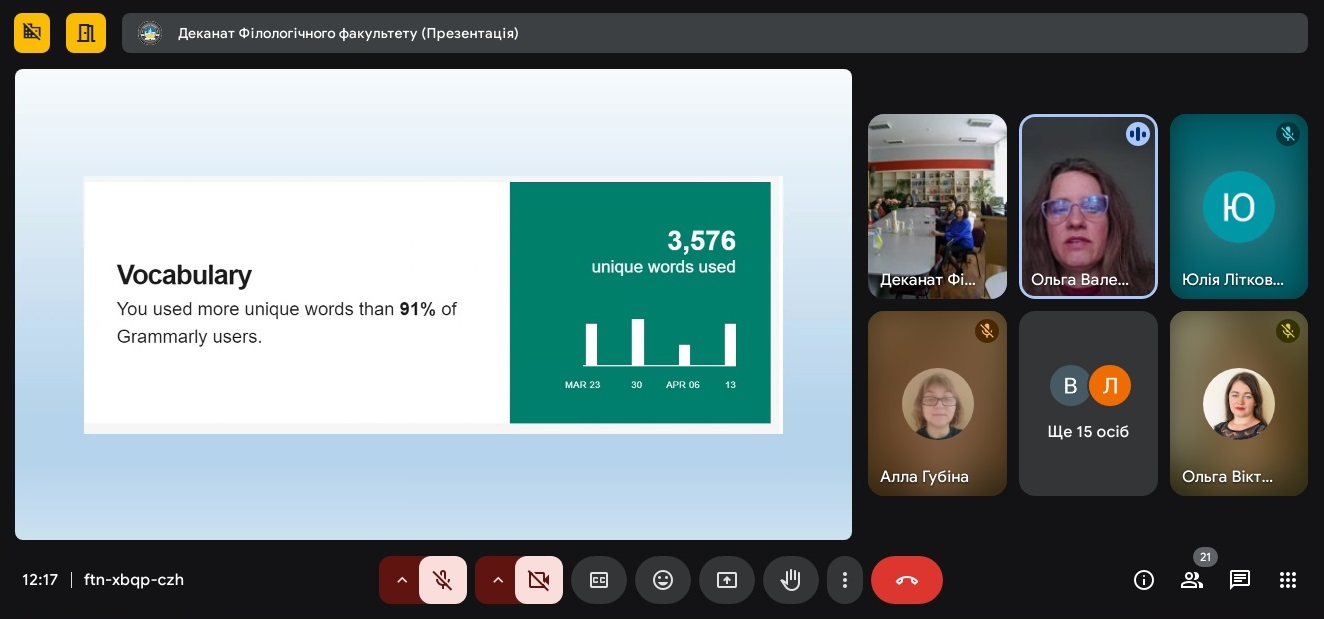Screen dimensions: 1324x619
Task: Open the emoji reactions button
Action: 663,580
